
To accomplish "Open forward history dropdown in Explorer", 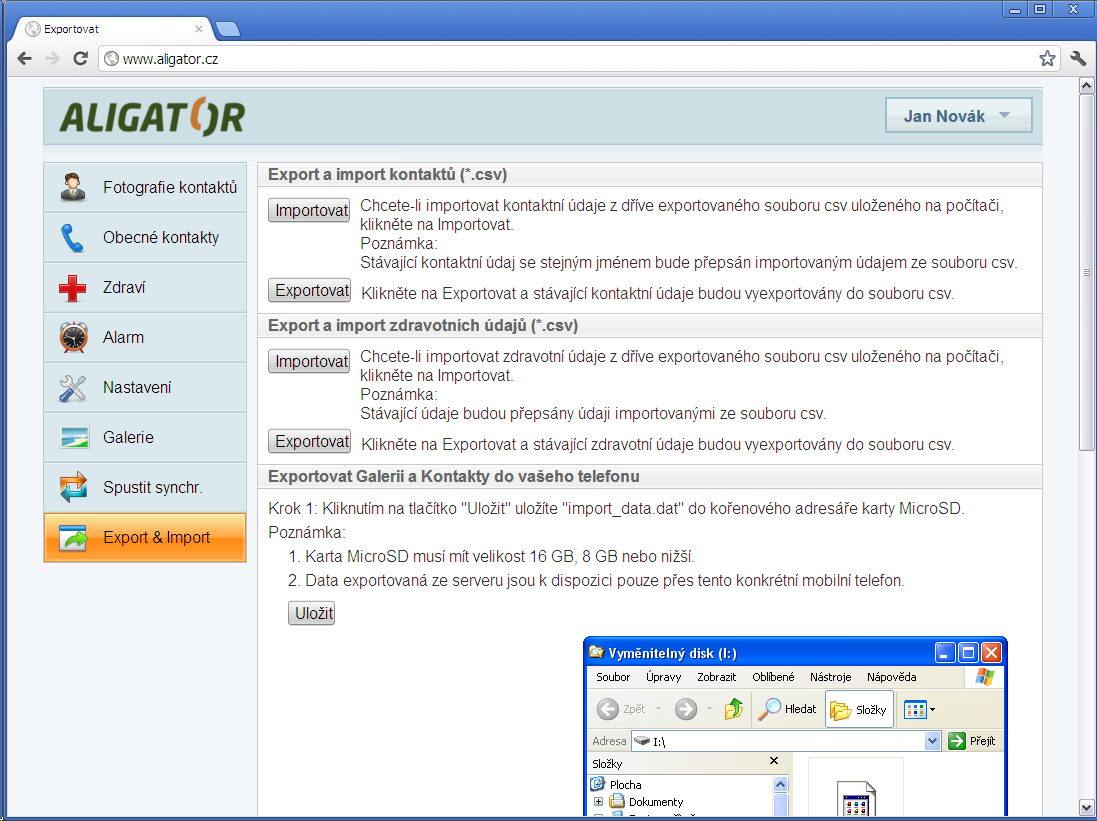I will tap(709, 709).
